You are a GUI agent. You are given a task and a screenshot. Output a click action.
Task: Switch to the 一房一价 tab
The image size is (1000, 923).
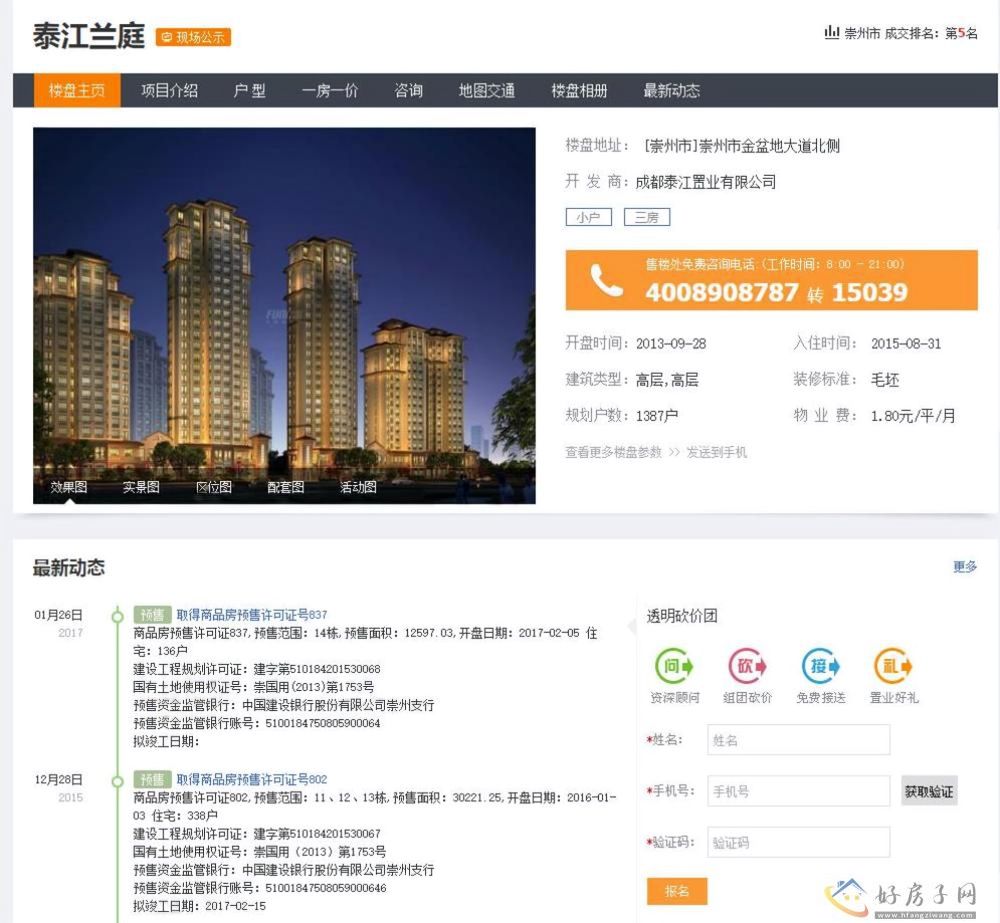click(330, 91)
